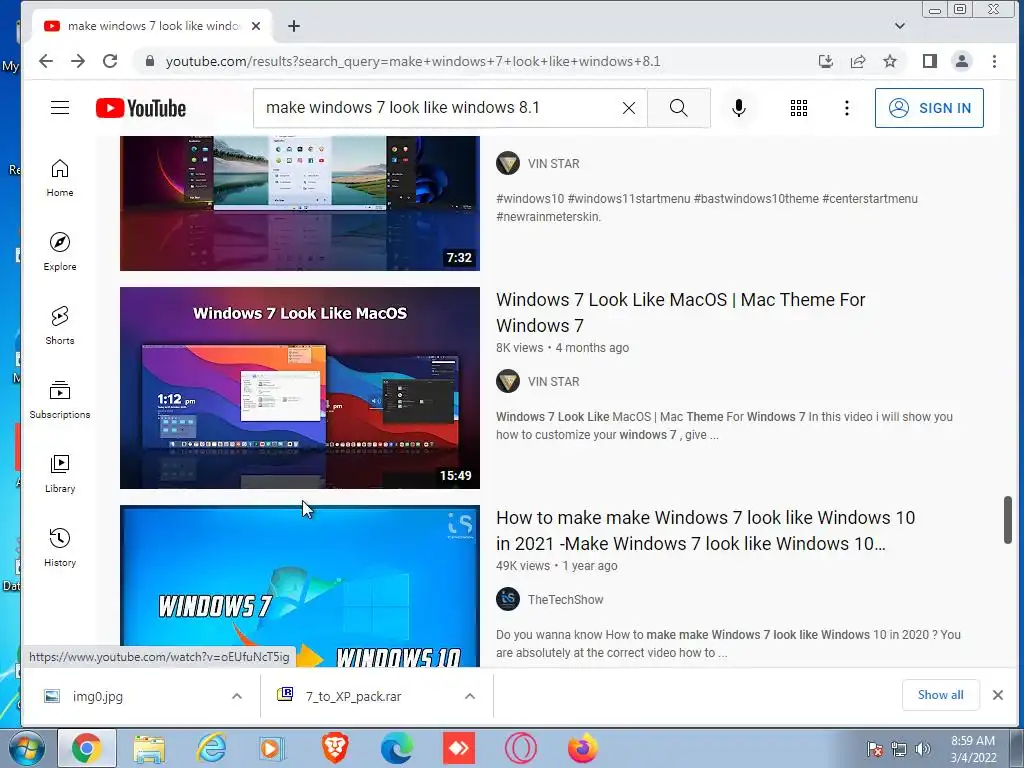Open the downloaded img0.jpg file
The width and height of the screenshot is (1024, 768).
click(x=97, y=696)
